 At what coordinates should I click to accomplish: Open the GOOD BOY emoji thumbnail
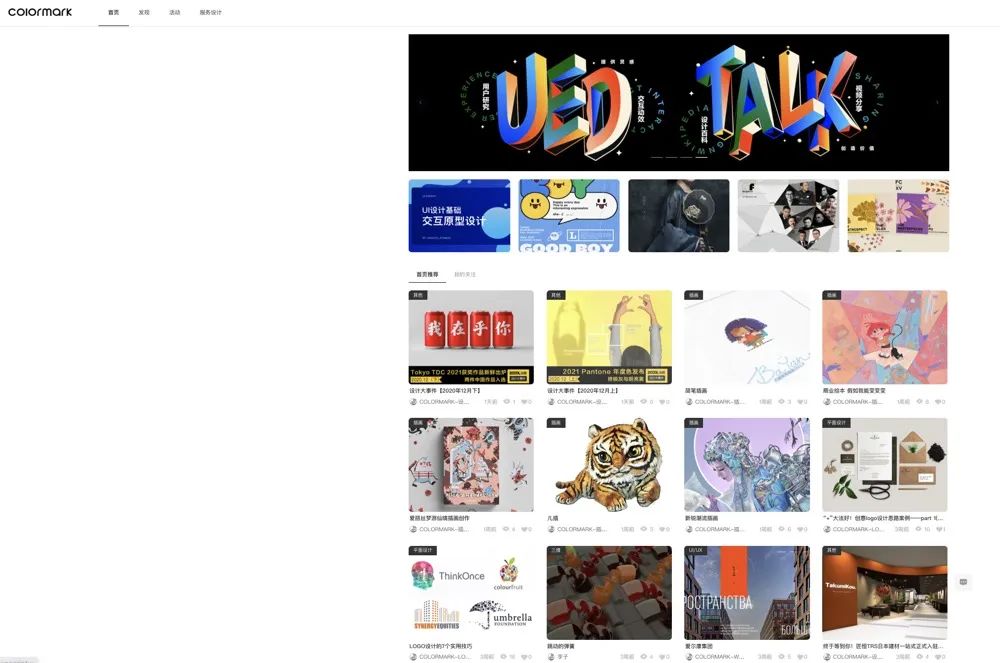tap(569, 215)
